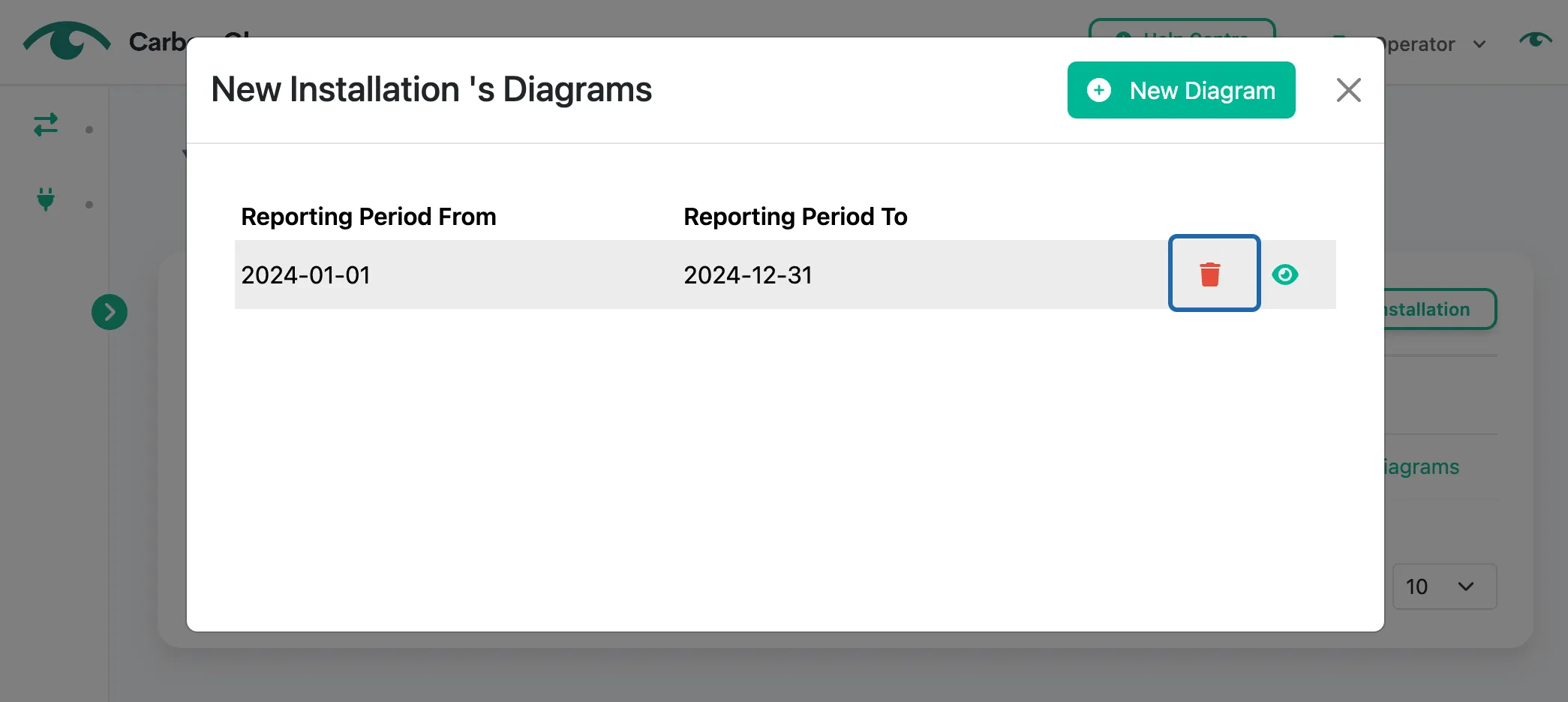This screenshot has height=702, width=1568.
Task: Expand the sidebar with the green arrow button
Action: pos(110,312)
